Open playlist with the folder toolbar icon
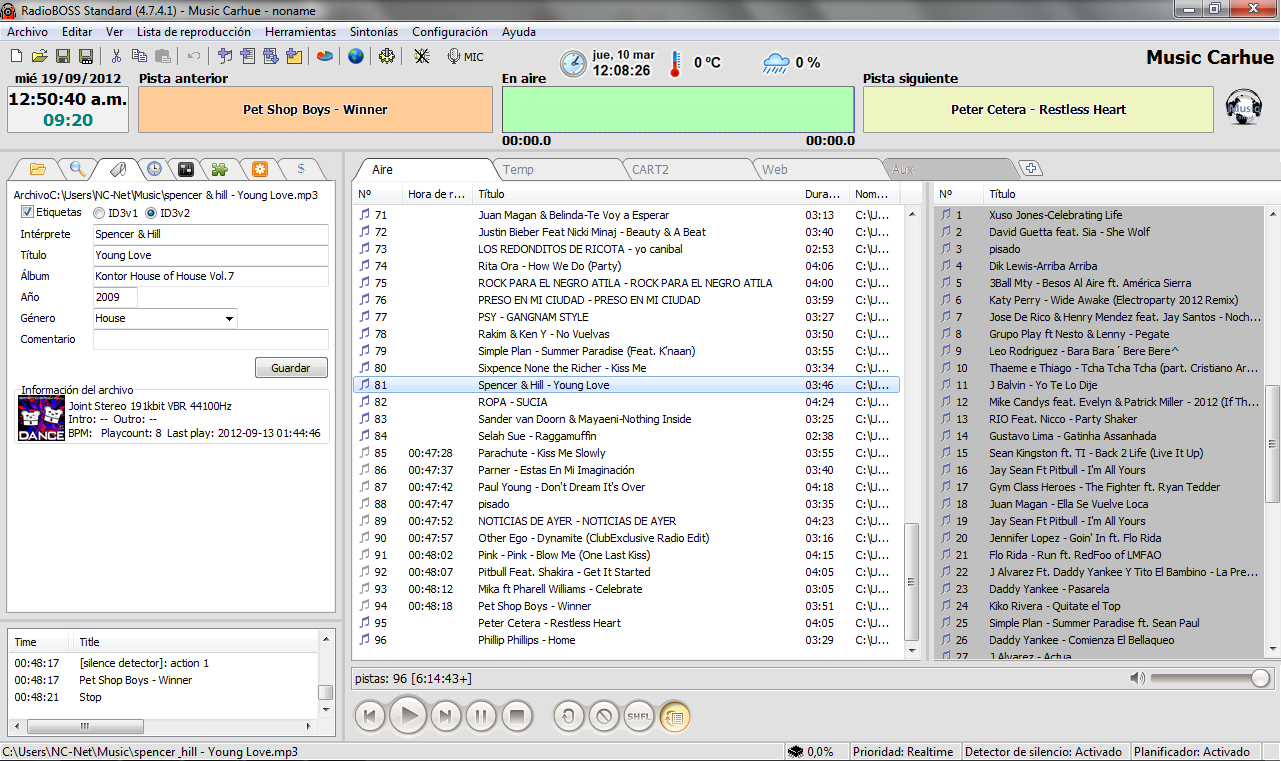Viewport: 1281px width, 761px height. coord(39,57)
